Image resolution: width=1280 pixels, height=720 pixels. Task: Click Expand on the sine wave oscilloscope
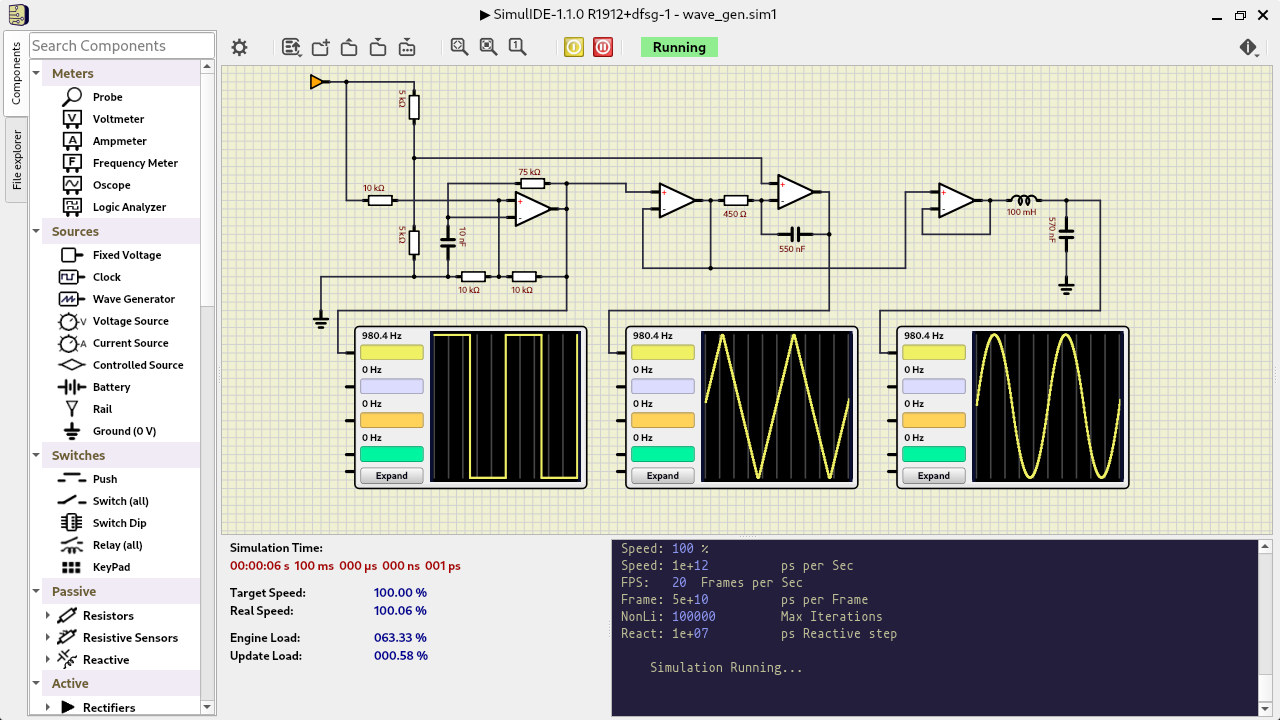tap(933, 476)
